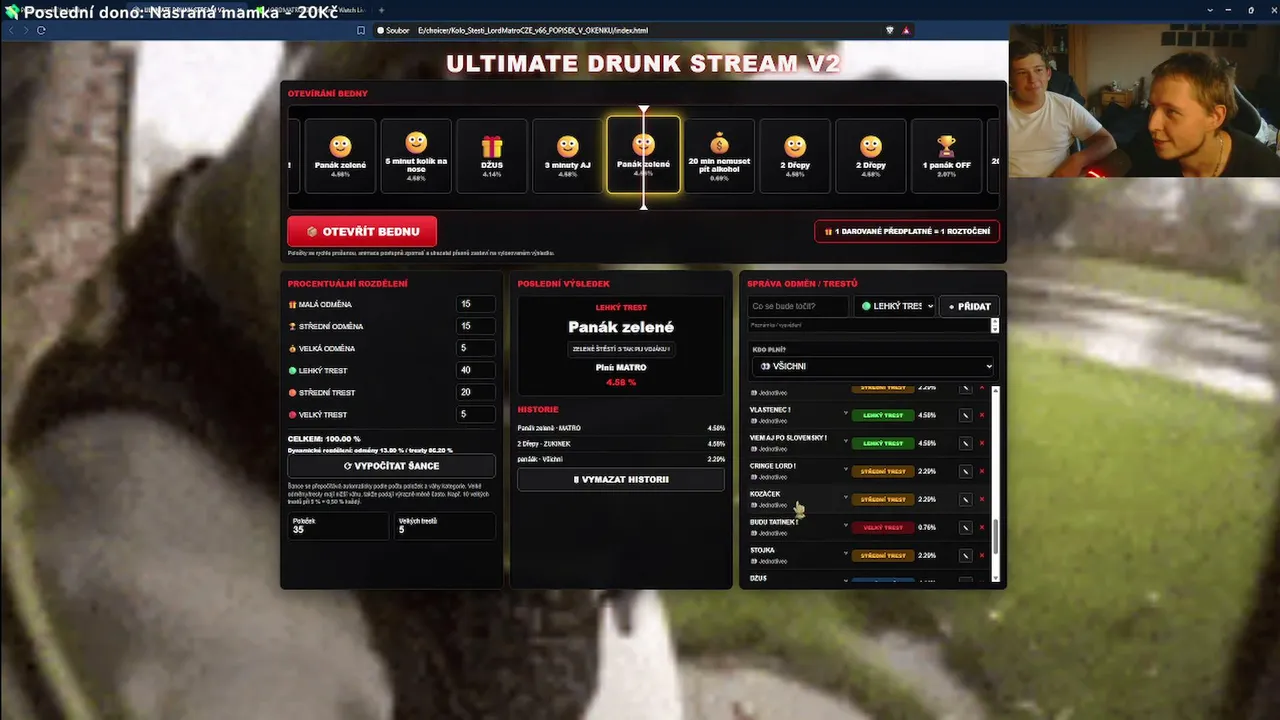Expand the BUDU TATÍNEK ! row chevron
Screen dimensions: 1280x720
[x=845, y=526]
